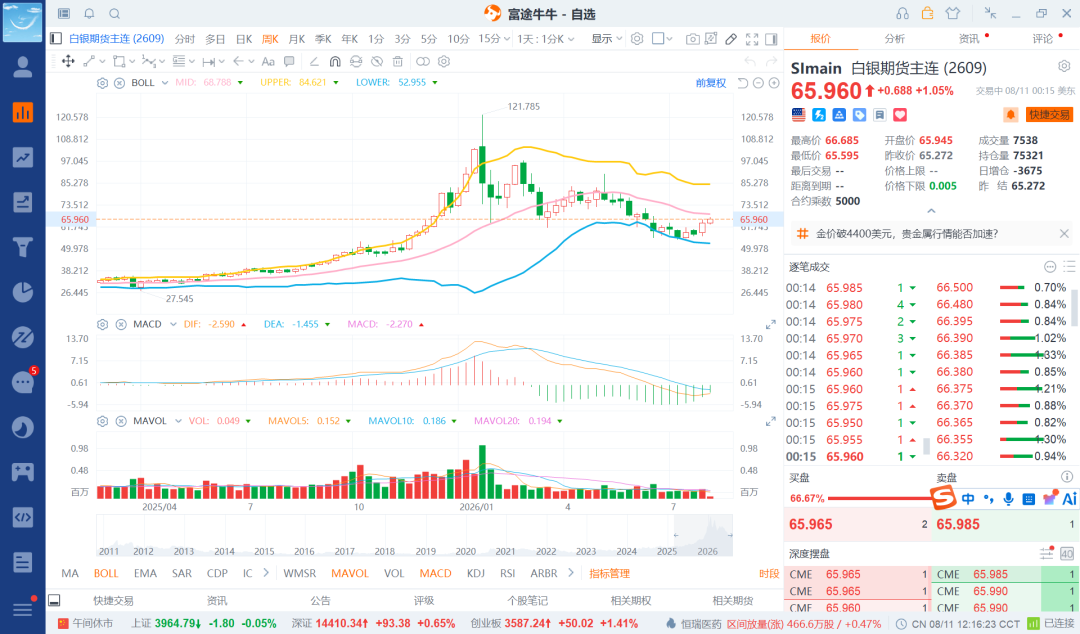The width and height of the screenshot is (1080, 634).
Task: Open the 显示 display dropdown
Action: (x=607, y=39)
